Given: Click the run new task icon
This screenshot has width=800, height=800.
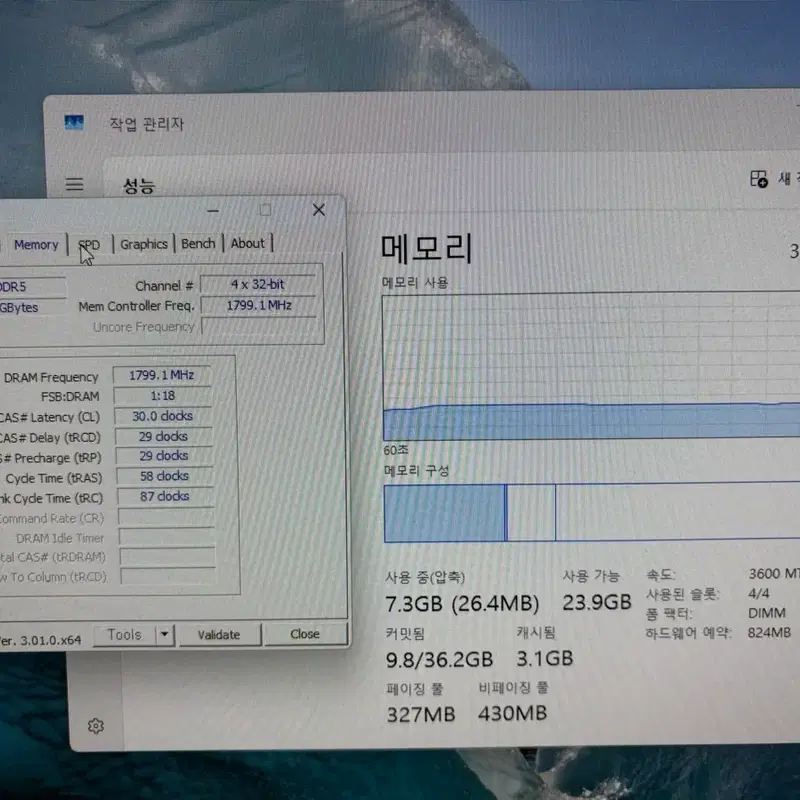Looking at the screenshot, I should (x=759, y=179).
